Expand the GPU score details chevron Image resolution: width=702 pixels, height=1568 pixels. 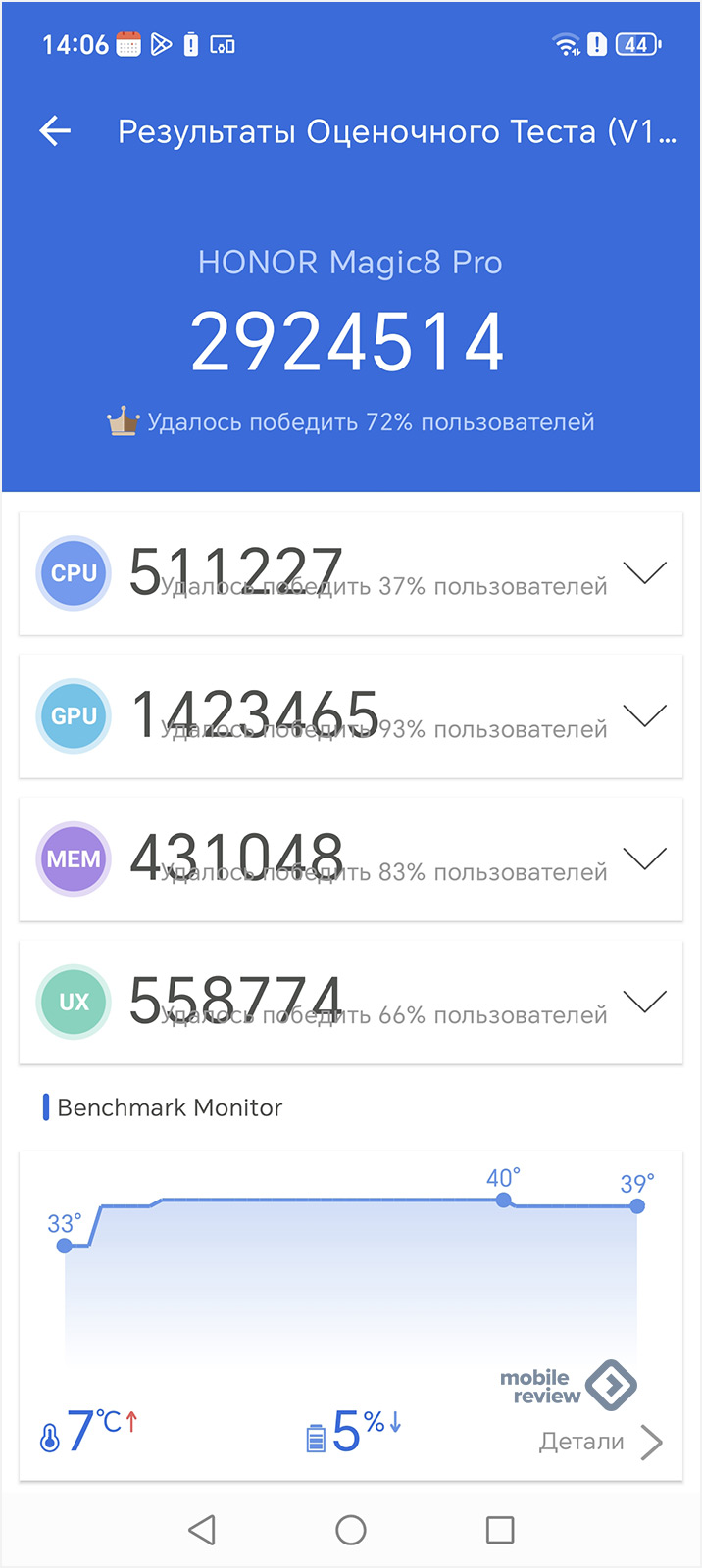tap(644, 716)
